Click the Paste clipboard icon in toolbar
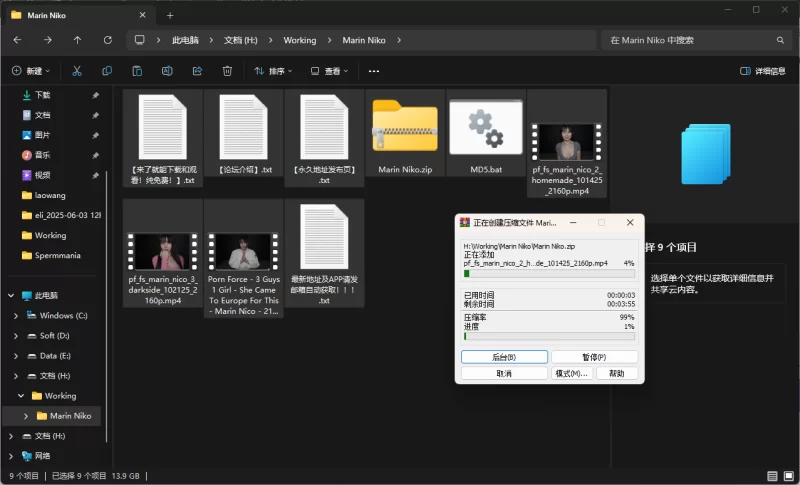Viewport: 800px width, 485px height. click(137, 71)
